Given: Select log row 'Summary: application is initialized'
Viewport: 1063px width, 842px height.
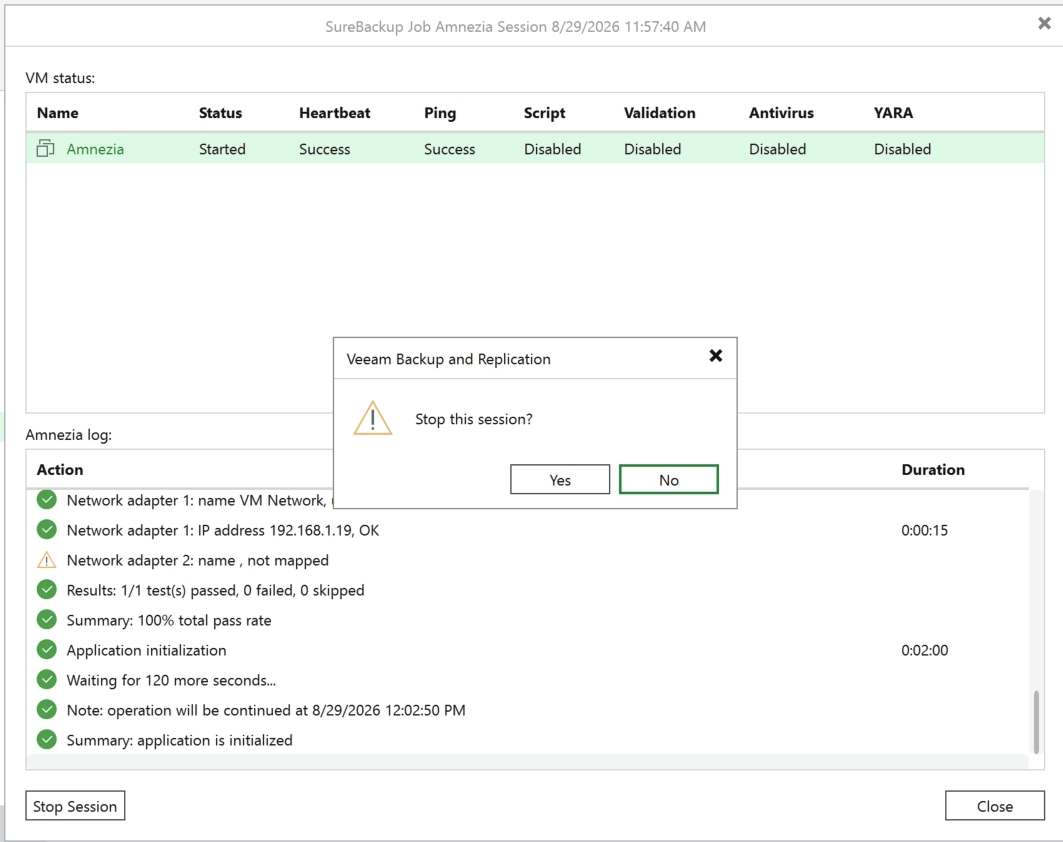Looking at the screenshot, I should (527, 740).
